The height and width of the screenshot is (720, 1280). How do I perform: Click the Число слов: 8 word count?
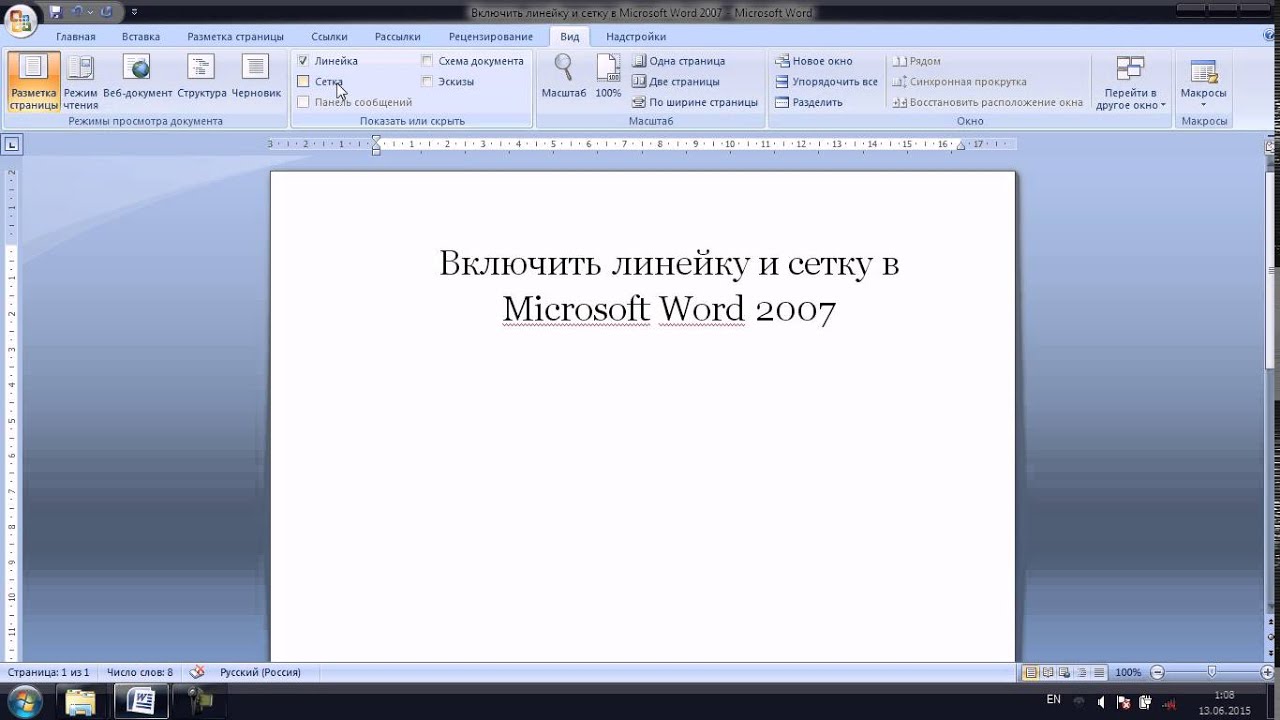point(140,672)
